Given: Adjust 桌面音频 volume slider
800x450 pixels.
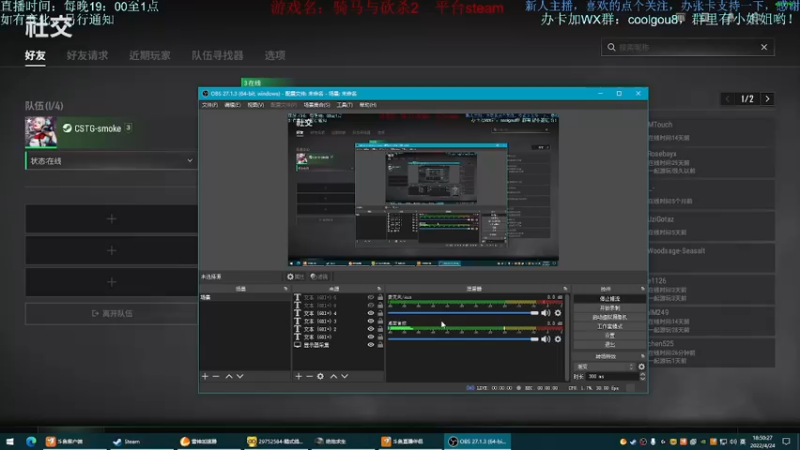Looking at the screenshot, I should pos(463,339).
